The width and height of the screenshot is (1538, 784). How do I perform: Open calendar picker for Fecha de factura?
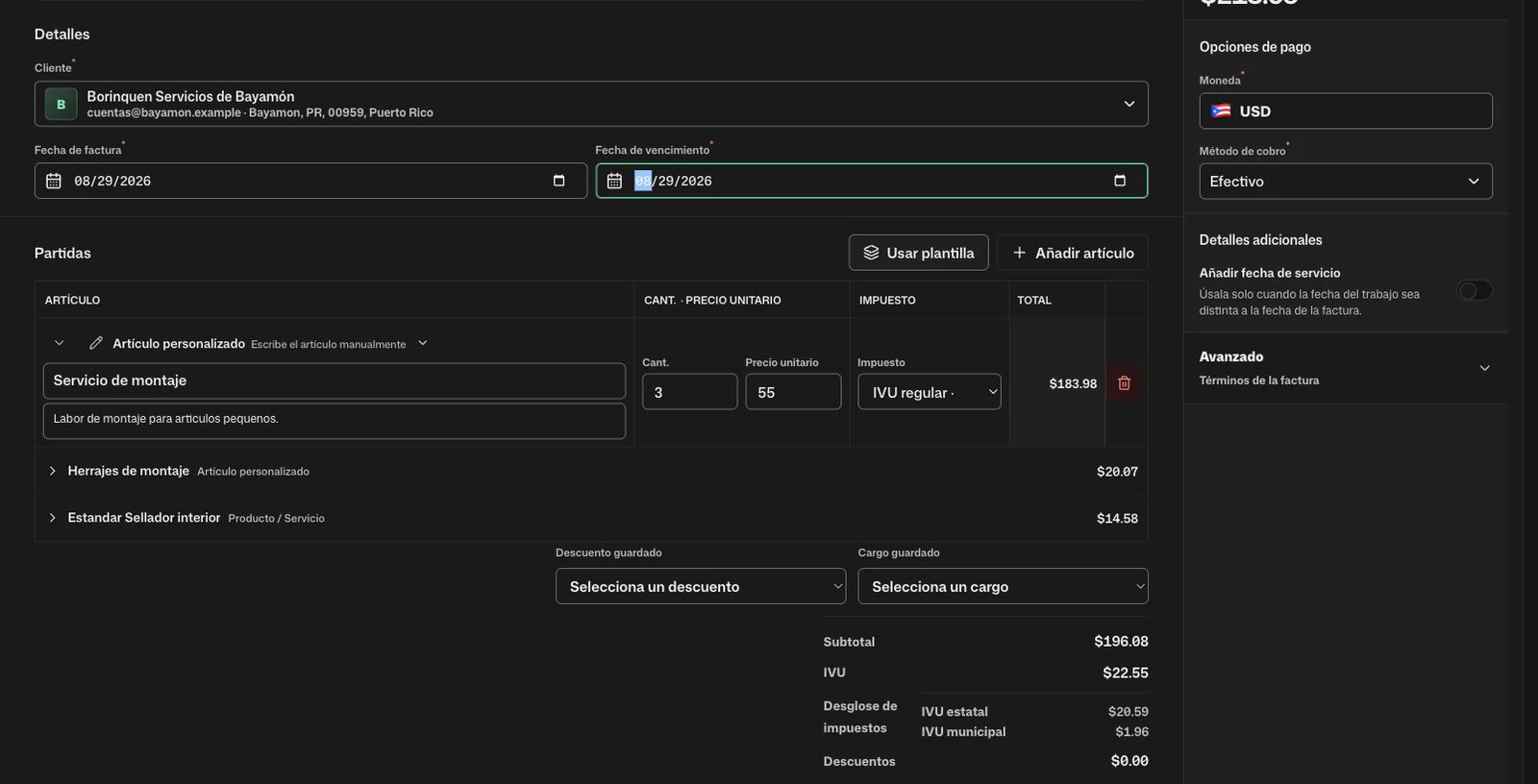pos(558,181)
